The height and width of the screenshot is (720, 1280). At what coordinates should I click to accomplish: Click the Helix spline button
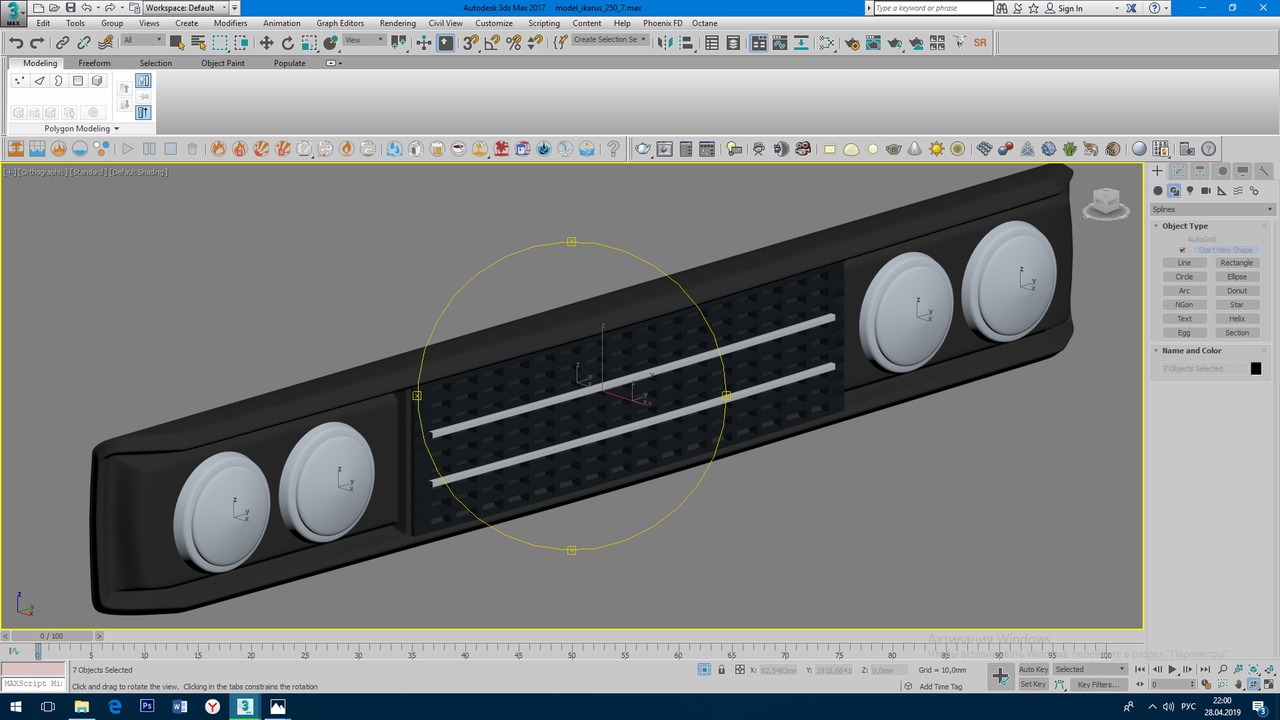pos(1236,319)
